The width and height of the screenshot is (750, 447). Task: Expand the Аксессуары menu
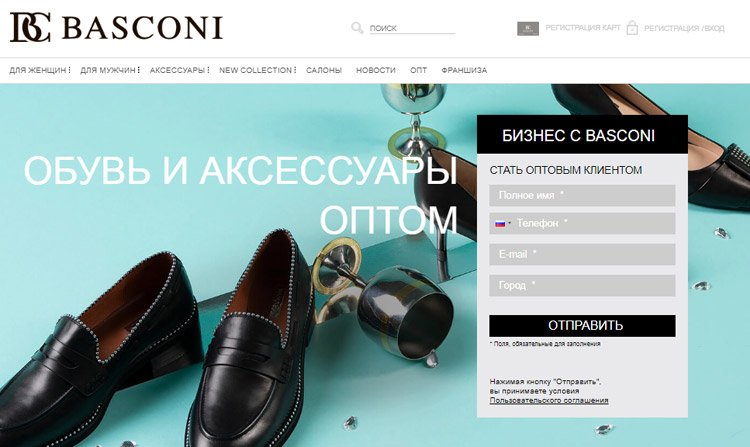pos(179,70)
